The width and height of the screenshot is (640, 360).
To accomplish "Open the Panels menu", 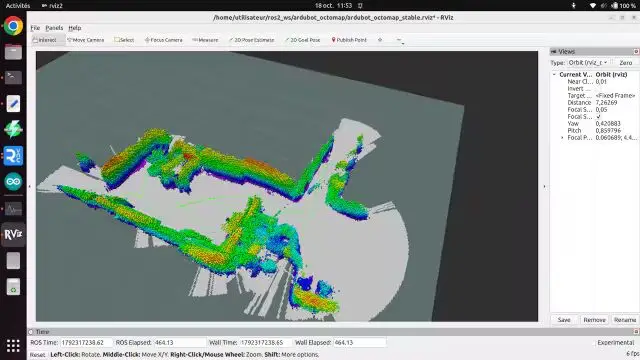I will click(54, 28).
